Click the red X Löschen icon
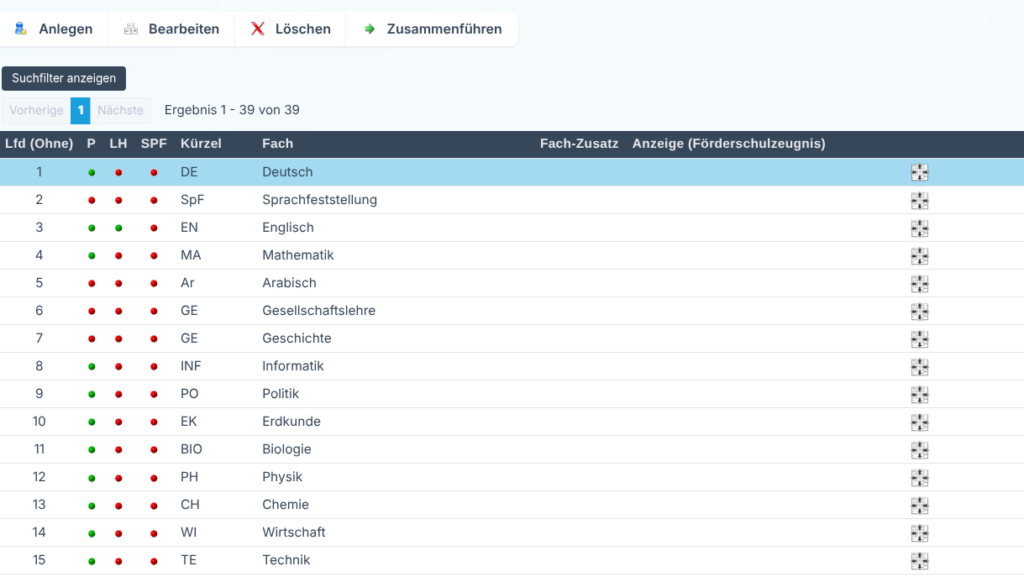 pos(258,29)
